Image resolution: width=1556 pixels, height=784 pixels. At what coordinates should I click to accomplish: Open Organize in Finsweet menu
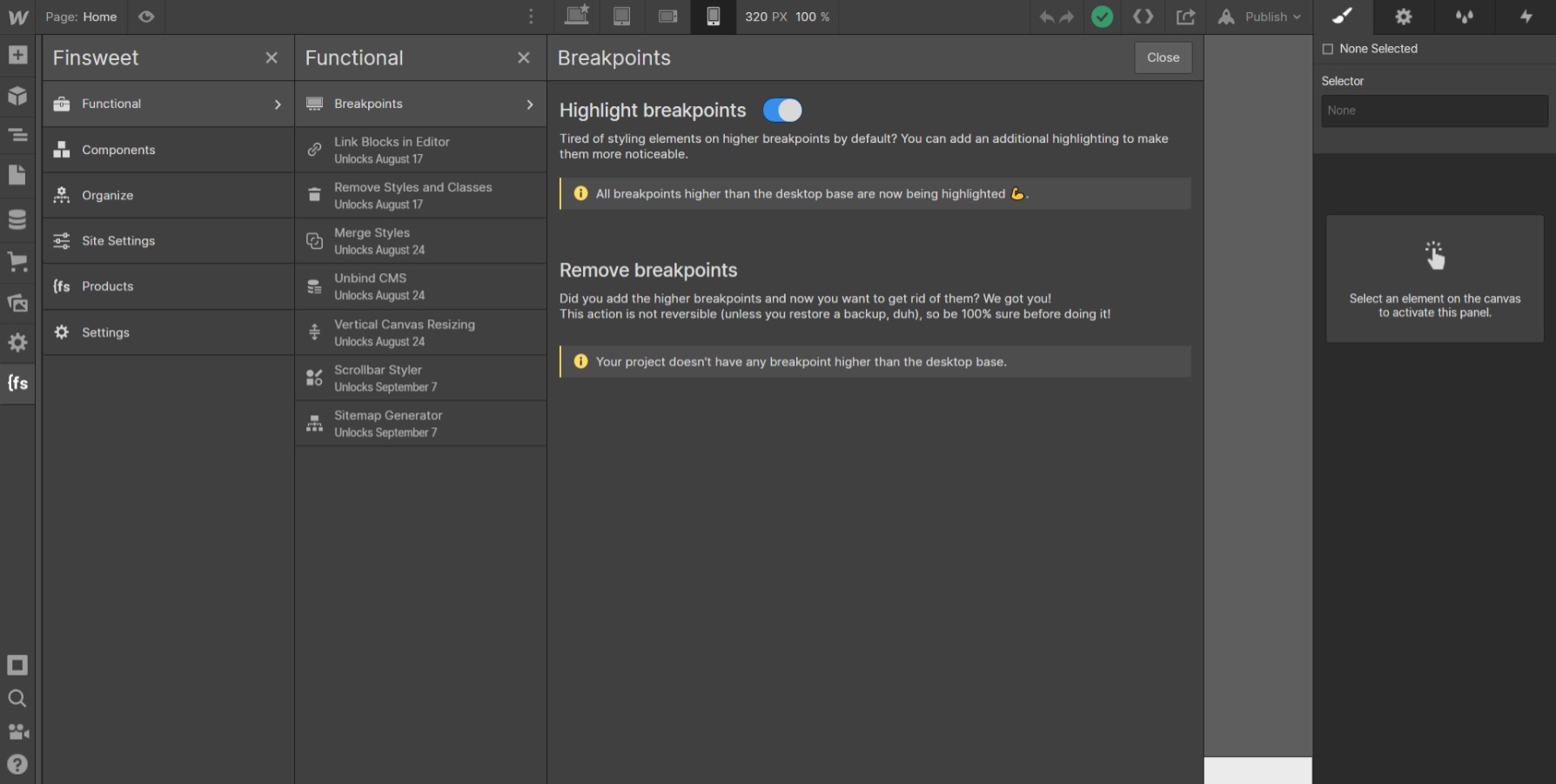coord(168,195)
